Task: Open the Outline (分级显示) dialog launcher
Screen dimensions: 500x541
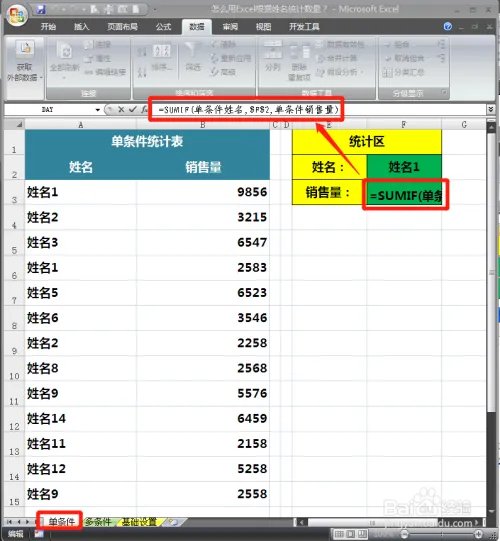Action: click(x=444, y=92)
